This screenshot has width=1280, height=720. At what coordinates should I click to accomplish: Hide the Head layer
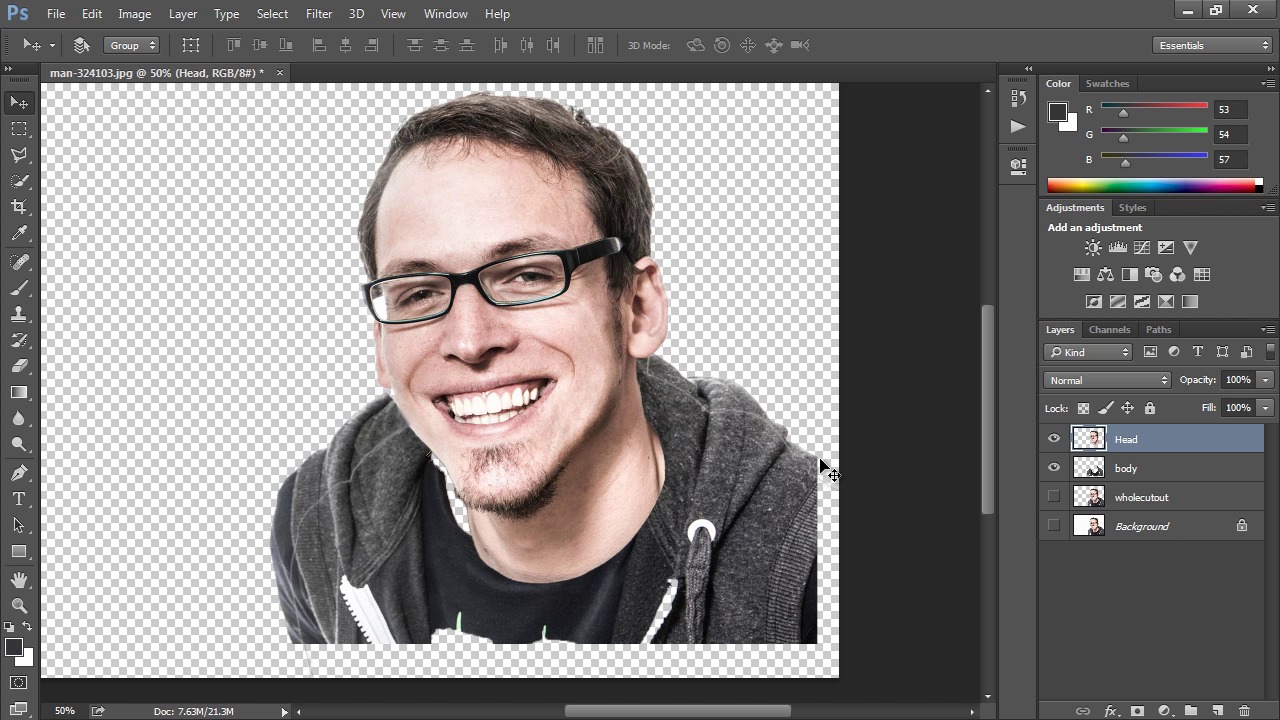pyautogui.click(x=1054, y=439)
